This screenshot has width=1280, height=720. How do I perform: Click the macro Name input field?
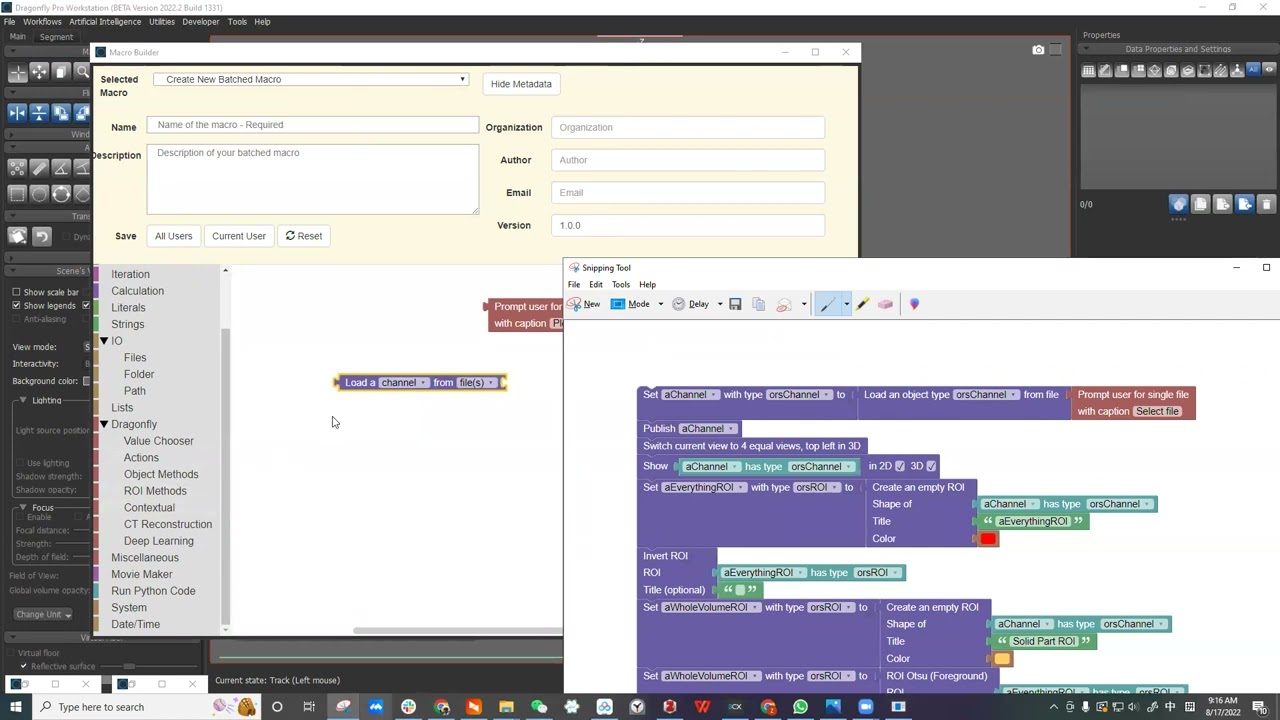[313, 125]
